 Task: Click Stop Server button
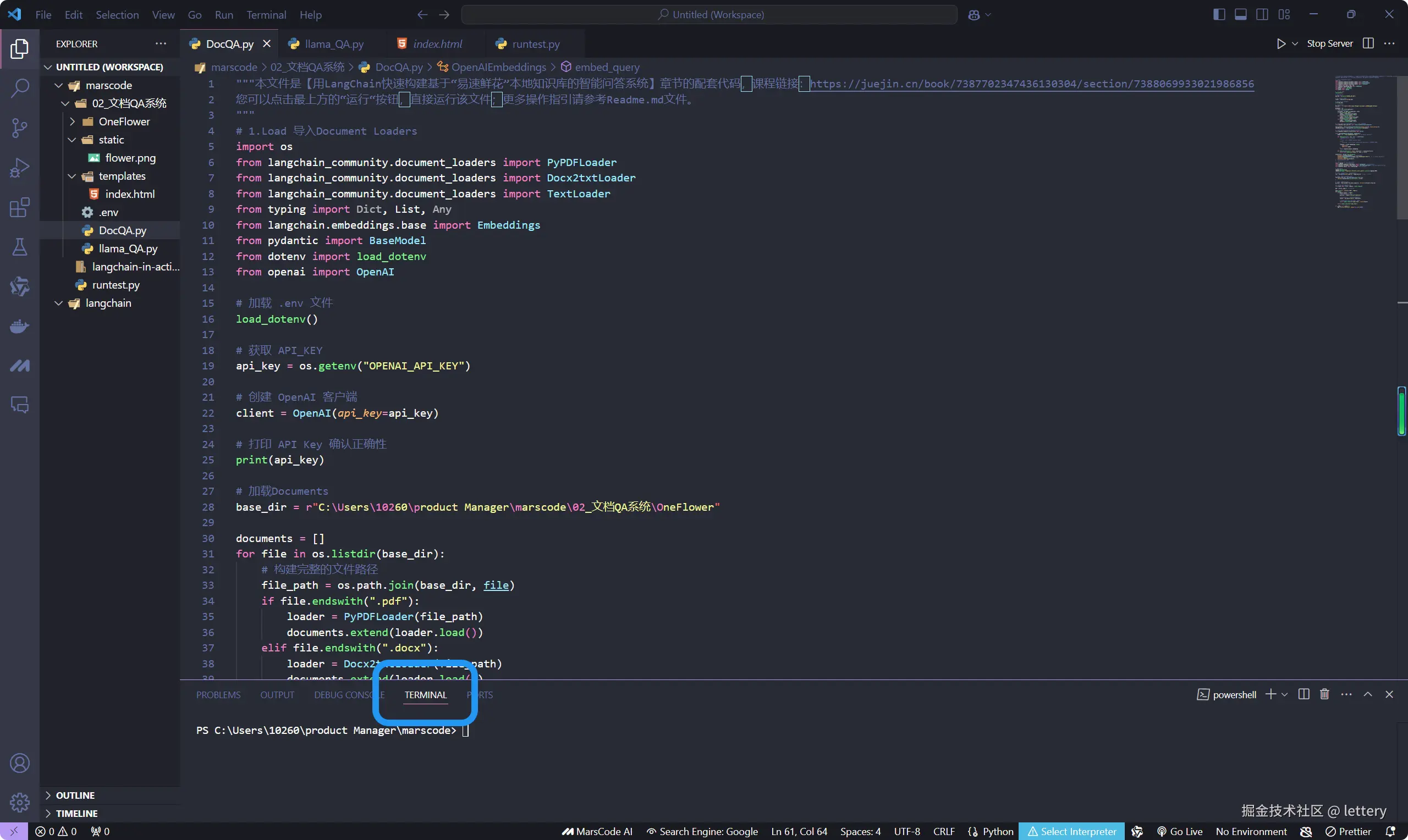tap(1329, 43)
